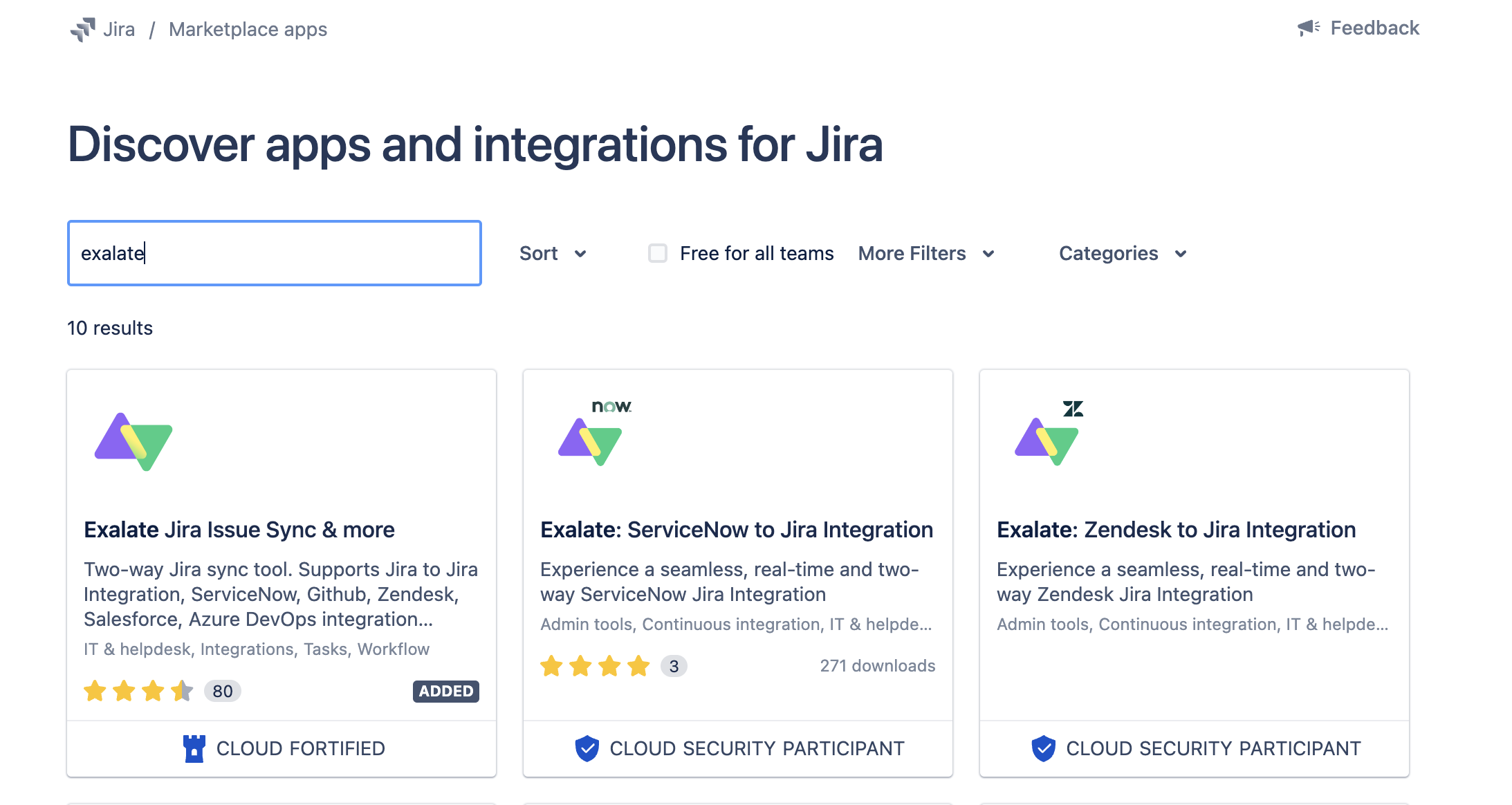Click the Cloud Fortified badge icon
The height and width of the screenshot is (805, 1512).
point(189,748)
